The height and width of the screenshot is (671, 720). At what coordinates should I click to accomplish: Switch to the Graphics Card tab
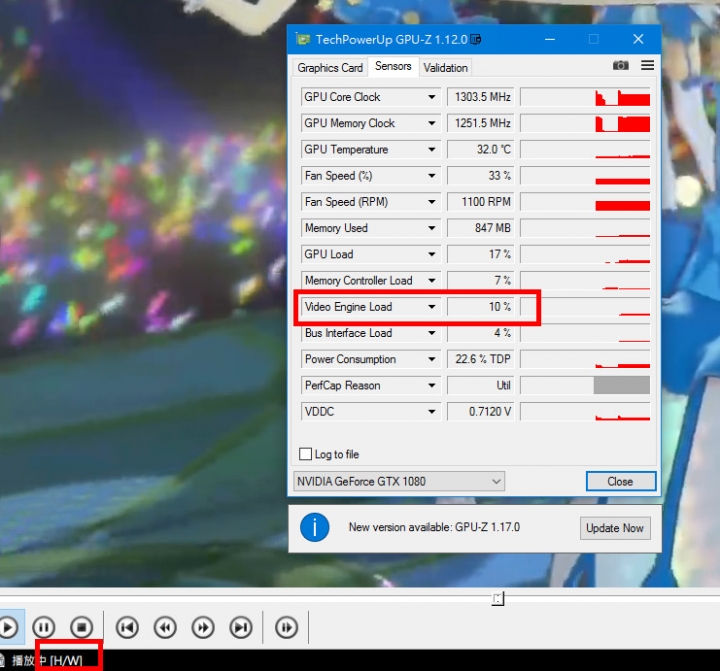coord(330,68)
